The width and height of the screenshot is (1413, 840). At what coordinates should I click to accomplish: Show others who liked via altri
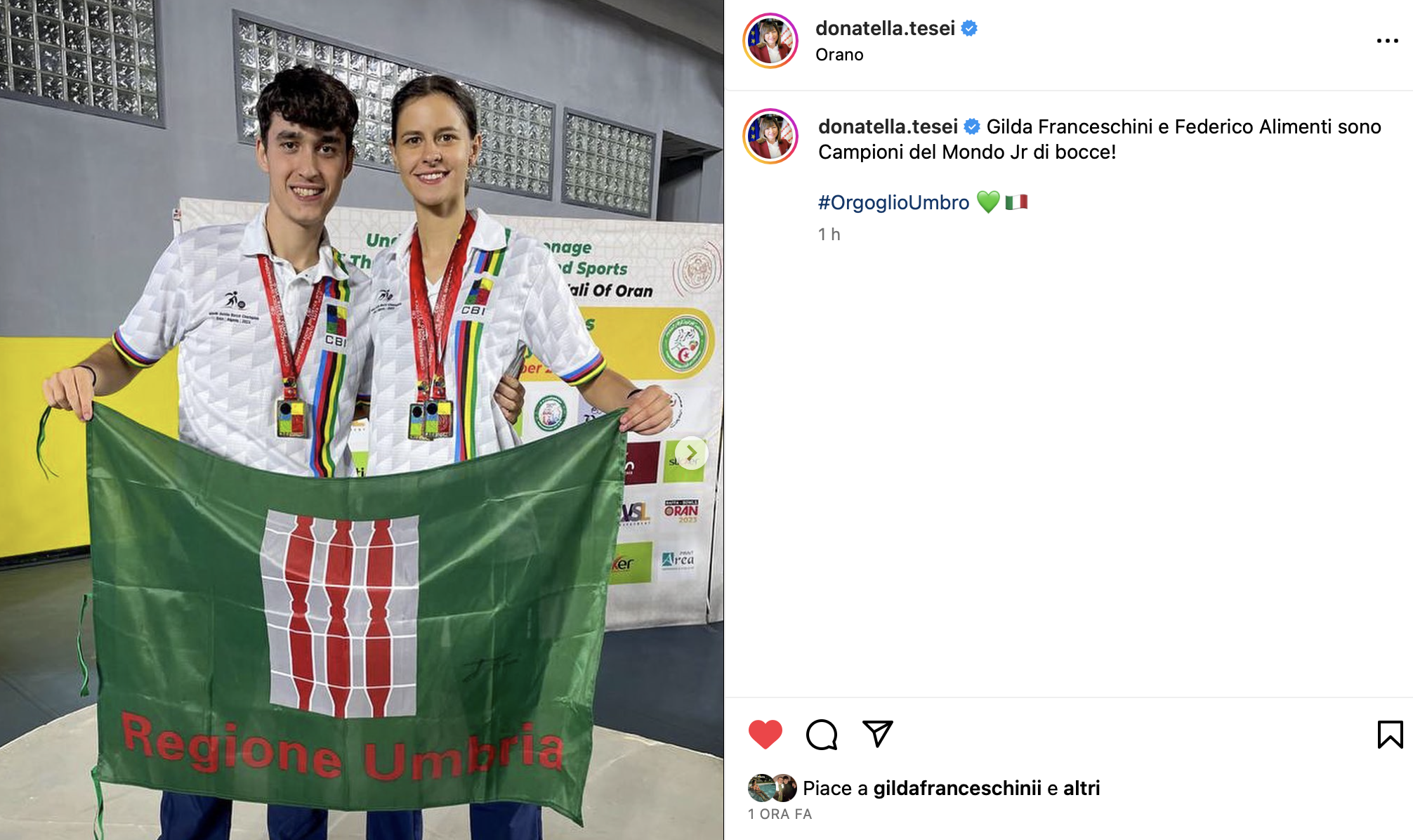tap(1082, 788)
